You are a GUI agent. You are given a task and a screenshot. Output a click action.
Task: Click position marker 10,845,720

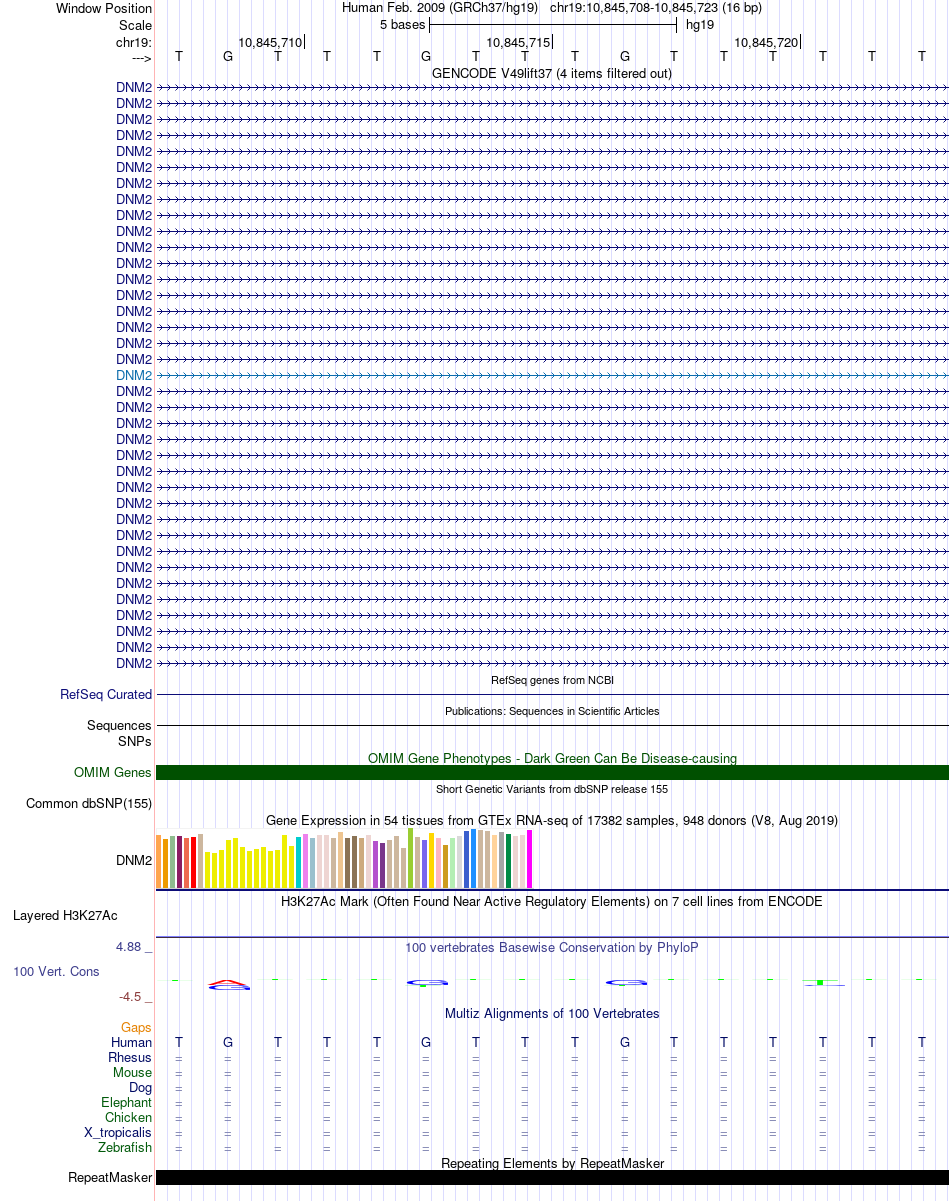pyautogui.click(x=766, y=42)
